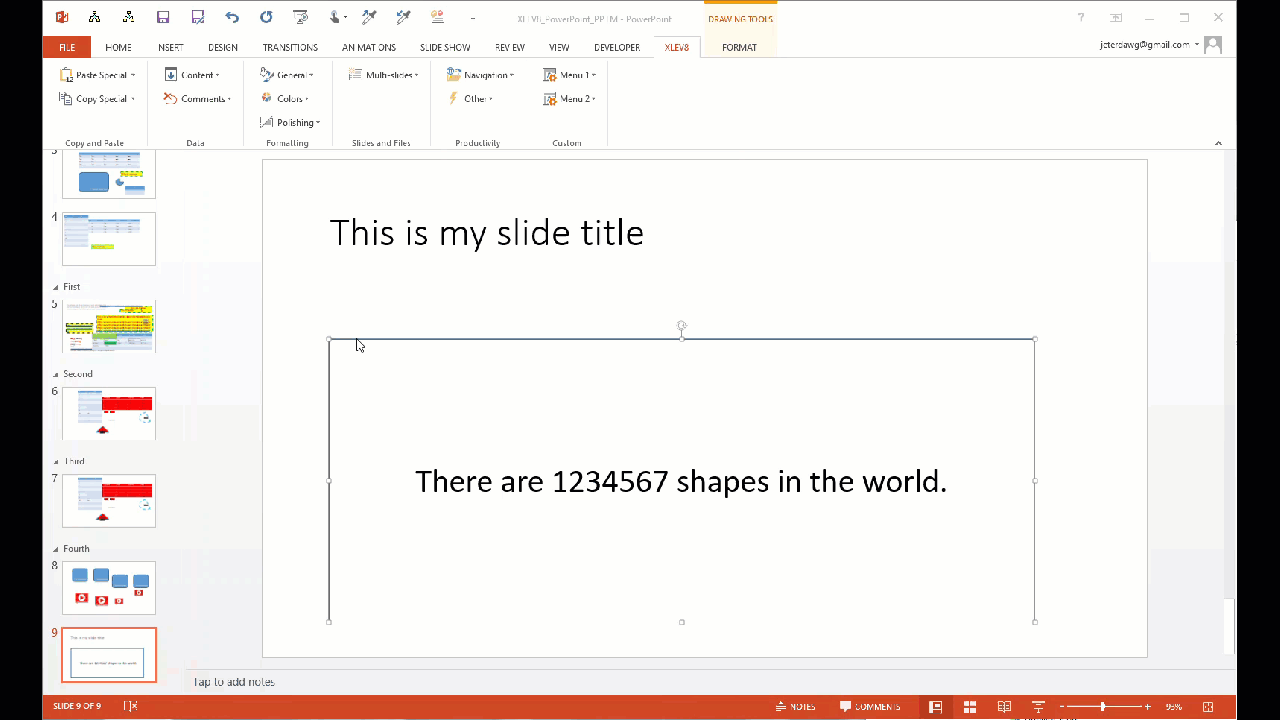Switch to the Drawing Tools FORMAT tab
Screen dimensions: 1280x720
[739, 47]
